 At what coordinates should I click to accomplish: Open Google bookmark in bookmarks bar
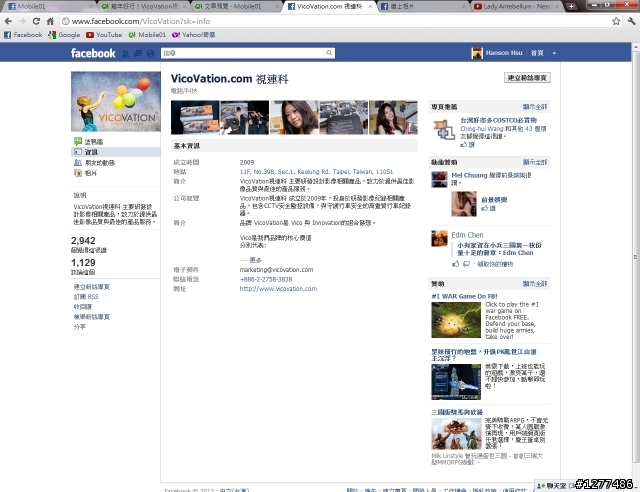click(x=64, y=35)
